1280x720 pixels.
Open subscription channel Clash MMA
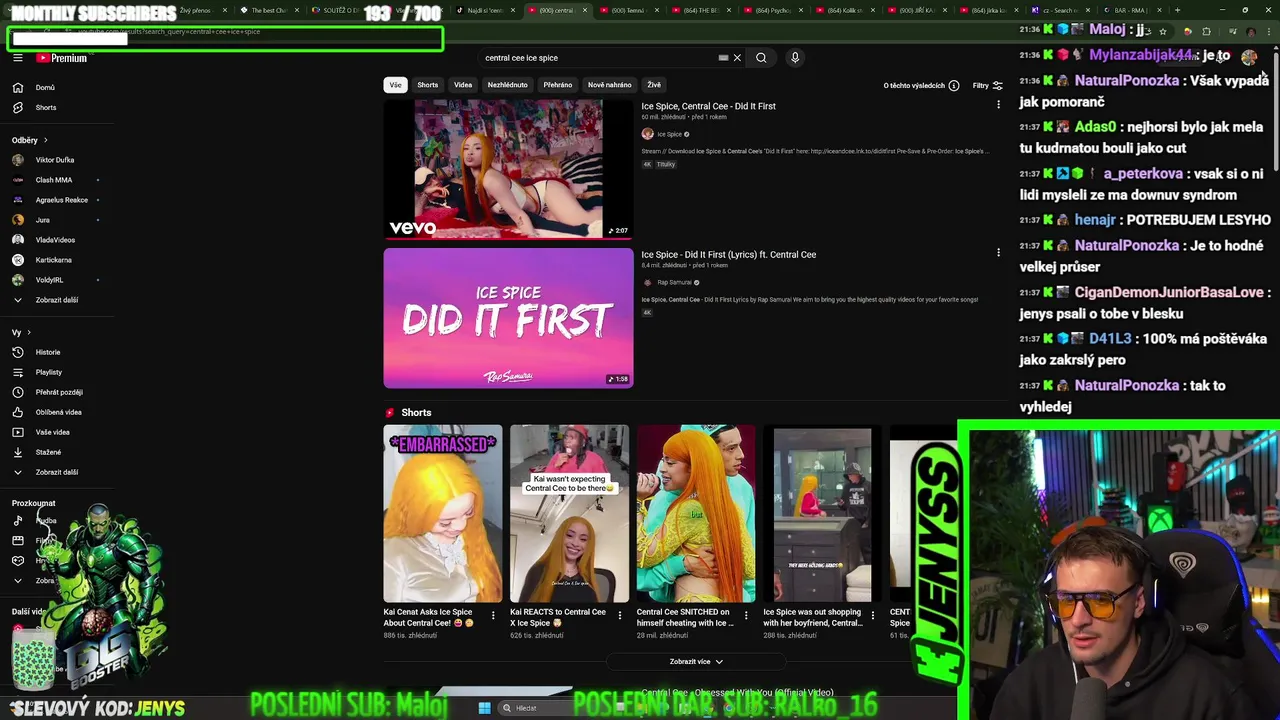click(54, 180)
